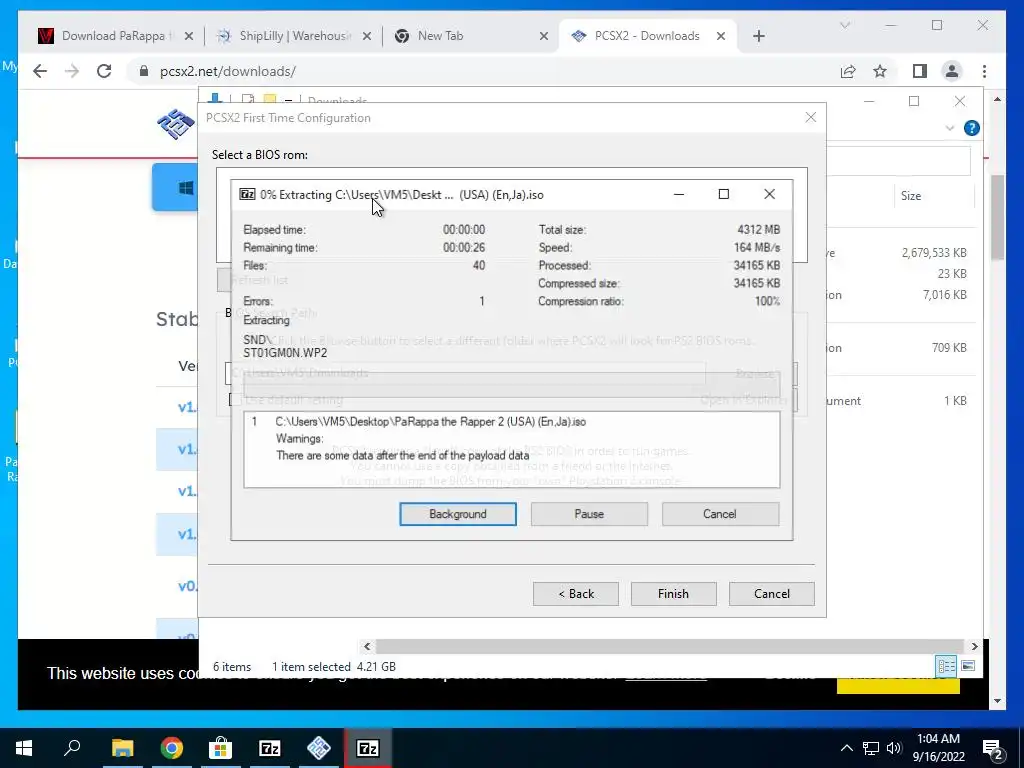Click the warning message in extraction log

point(402,455)
